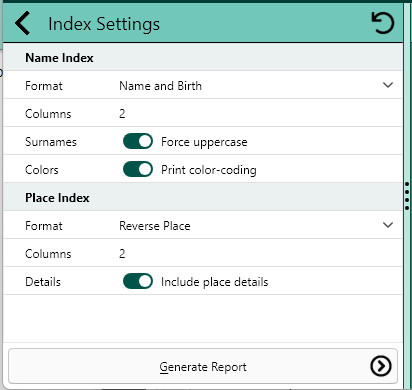Click the Surnames label

(51, 142)
